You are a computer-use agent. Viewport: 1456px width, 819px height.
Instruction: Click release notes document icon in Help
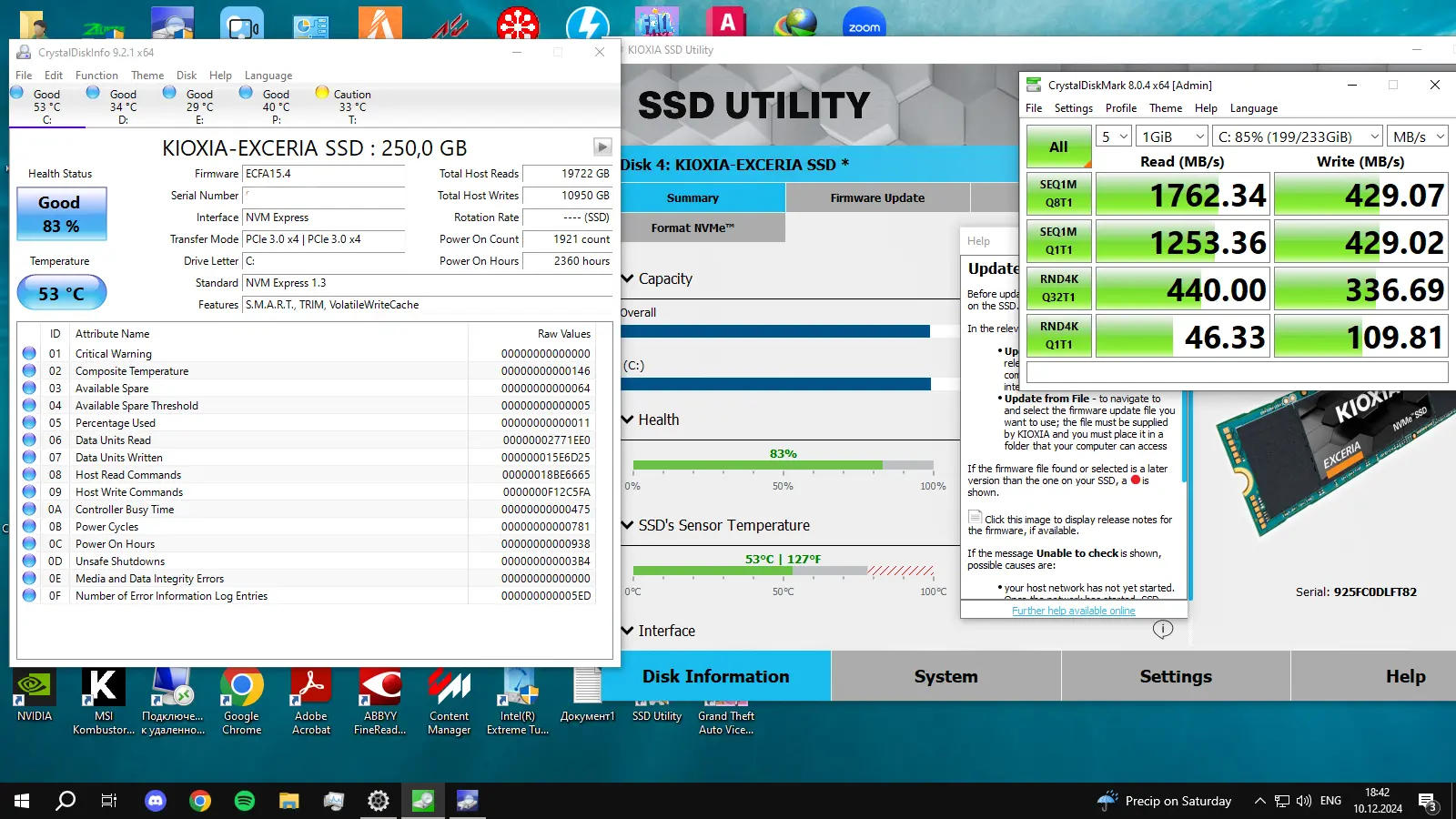point(975,517)
